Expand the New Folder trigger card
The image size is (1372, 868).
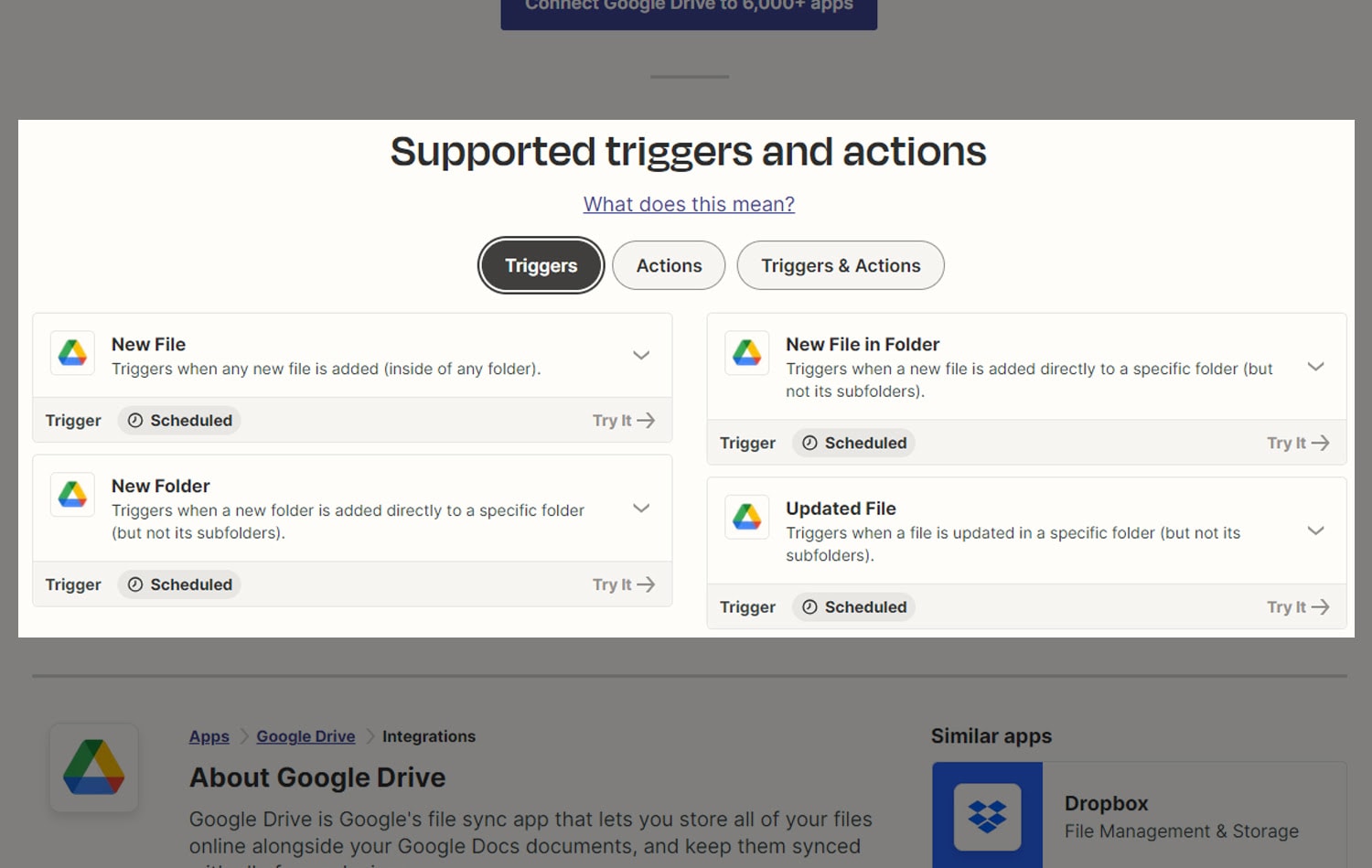click(641, 508)
